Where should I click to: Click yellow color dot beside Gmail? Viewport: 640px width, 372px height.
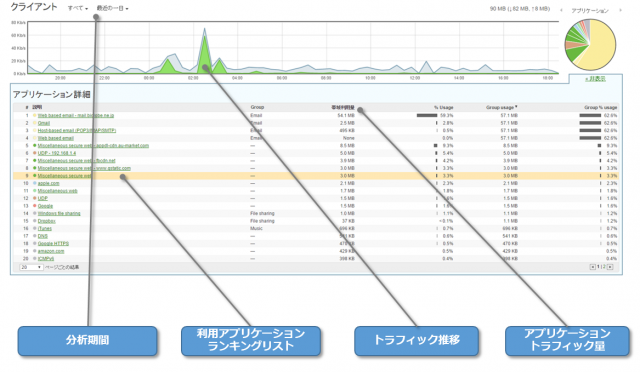35,123
